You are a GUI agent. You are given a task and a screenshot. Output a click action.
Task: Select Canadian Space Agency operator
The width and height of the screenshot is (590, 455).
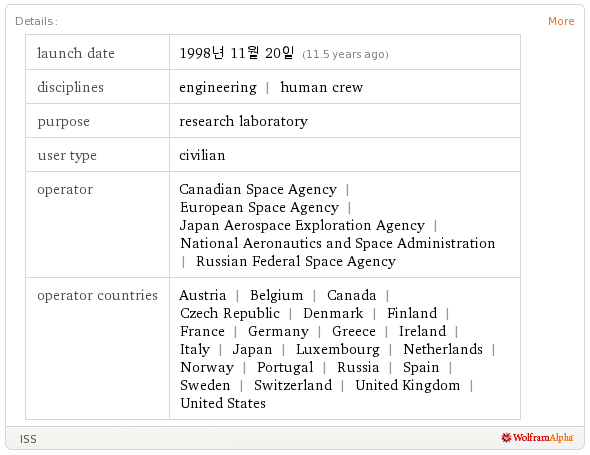258,190
